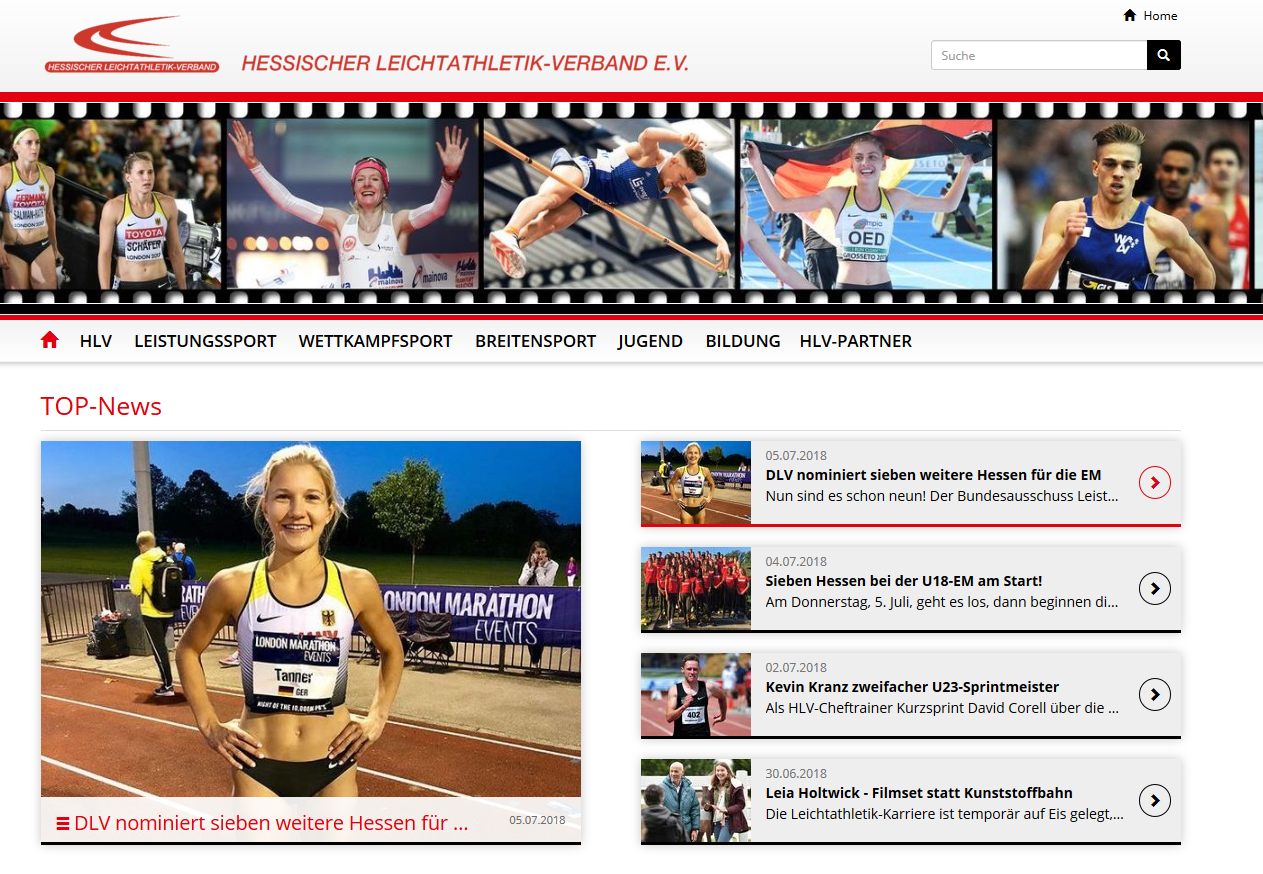The width and height of the screenshot is (1263, 874).
Task: Open the featured DLV nominiert headline link
Action: click(271, 823)
